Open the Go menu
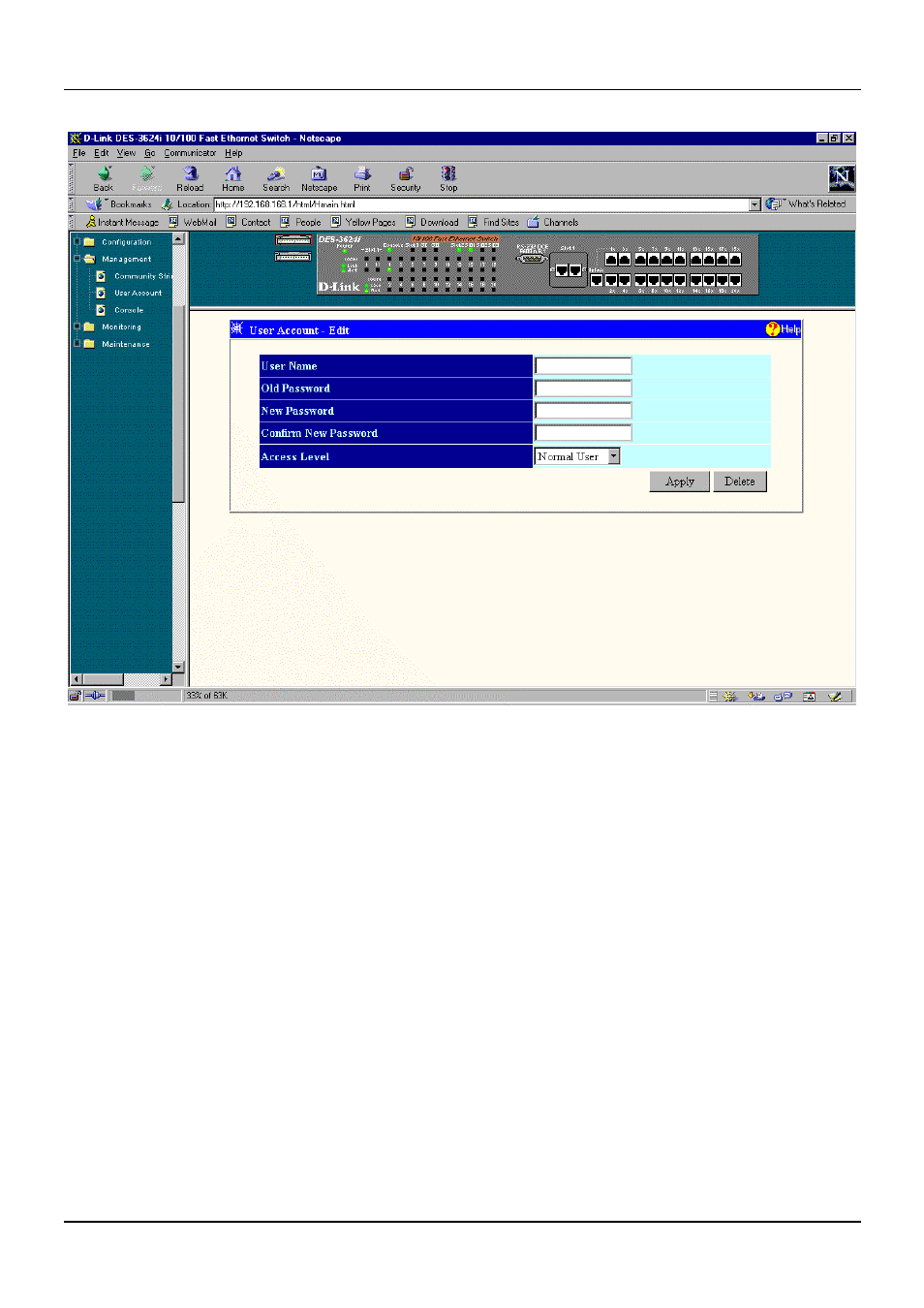The height and width of the screenshot is (1308, 924). pyautogui.click(x=150, y=153)
